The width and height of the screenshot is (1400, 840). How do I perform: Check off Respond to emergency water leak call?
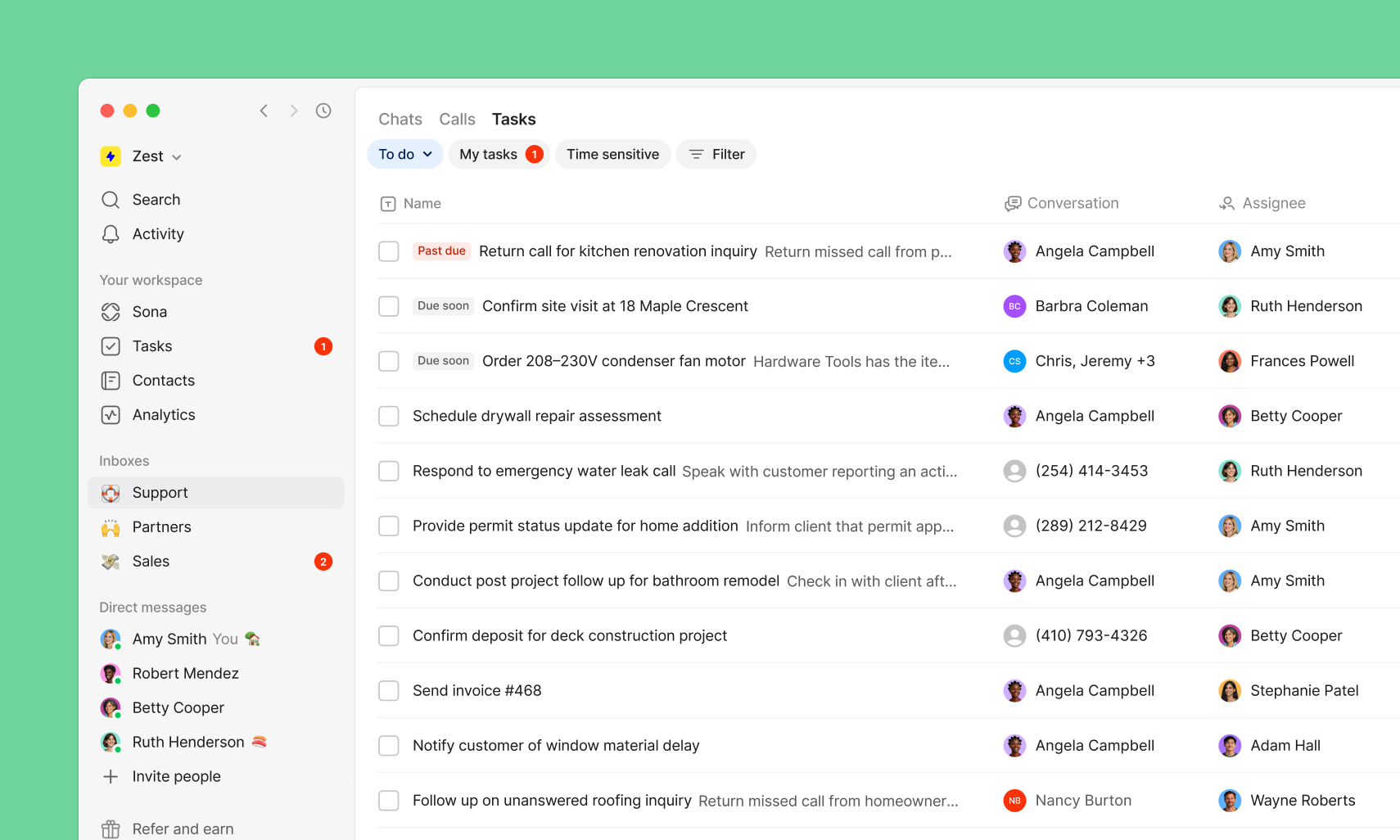click(x=389, y=471)
